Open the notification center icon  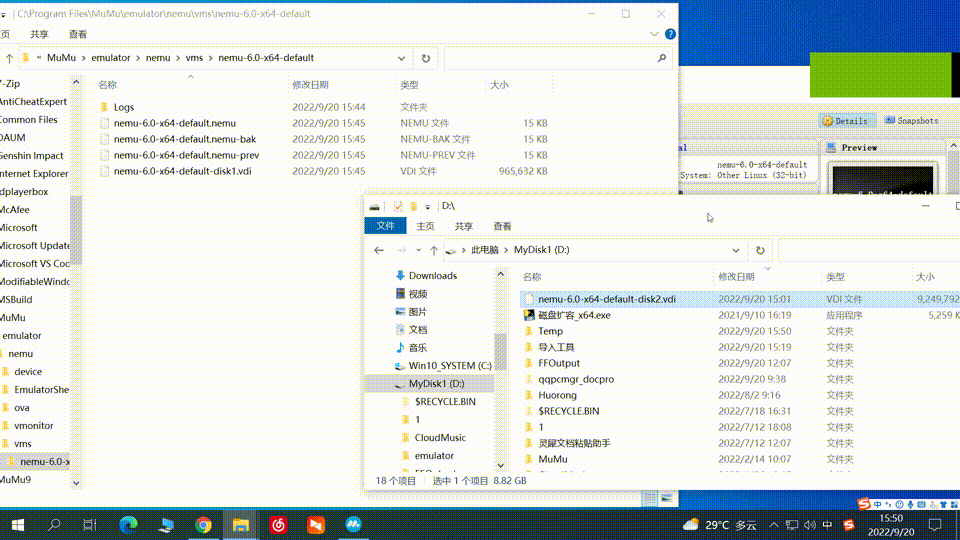pos(935,525)
